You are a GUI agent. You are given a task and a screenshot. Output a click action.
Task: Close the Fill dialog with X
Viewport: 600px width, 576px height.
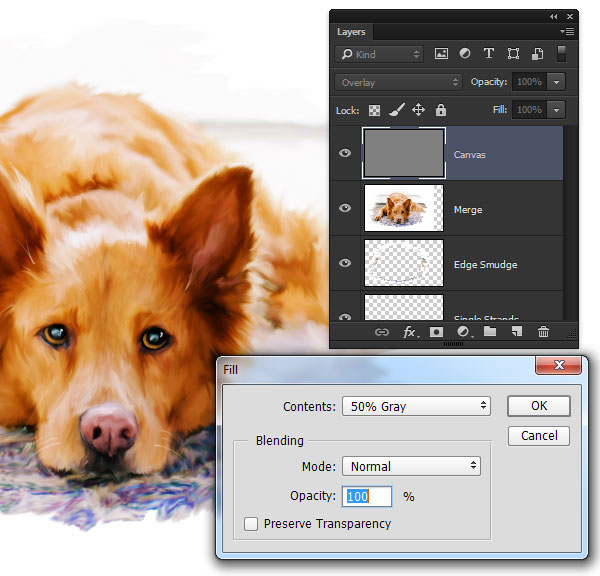click(x=559, y=365)
